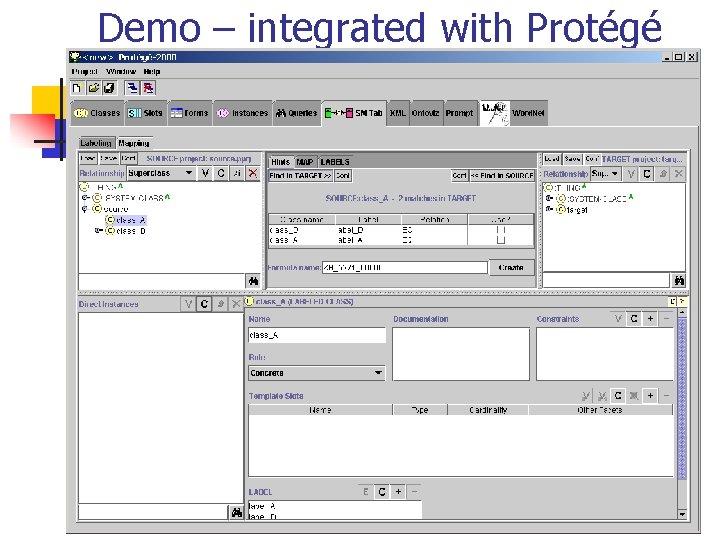Image resolution: width=720 pixels, height=540 pixels.
Task: Click the Constraints remove (-) icon
Action: tap(666, 318)
